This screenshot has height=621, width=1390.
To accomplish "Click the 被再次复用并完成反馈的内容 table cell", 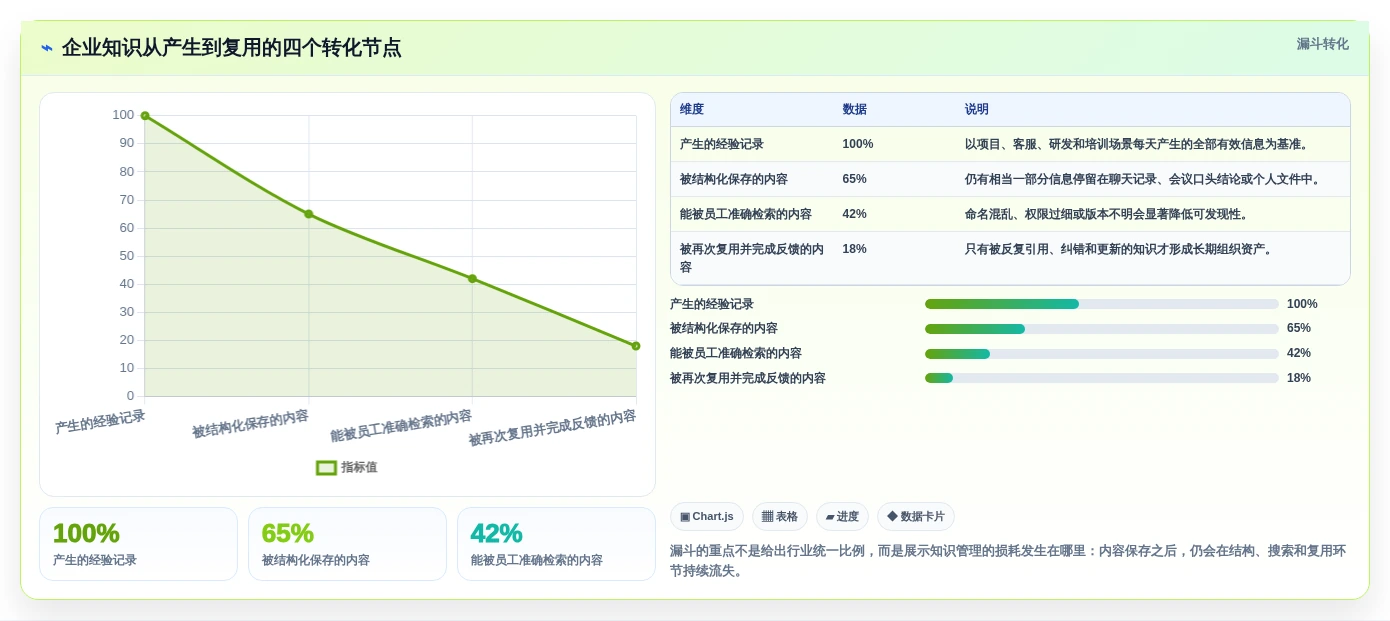I will (x=752, y=258).
